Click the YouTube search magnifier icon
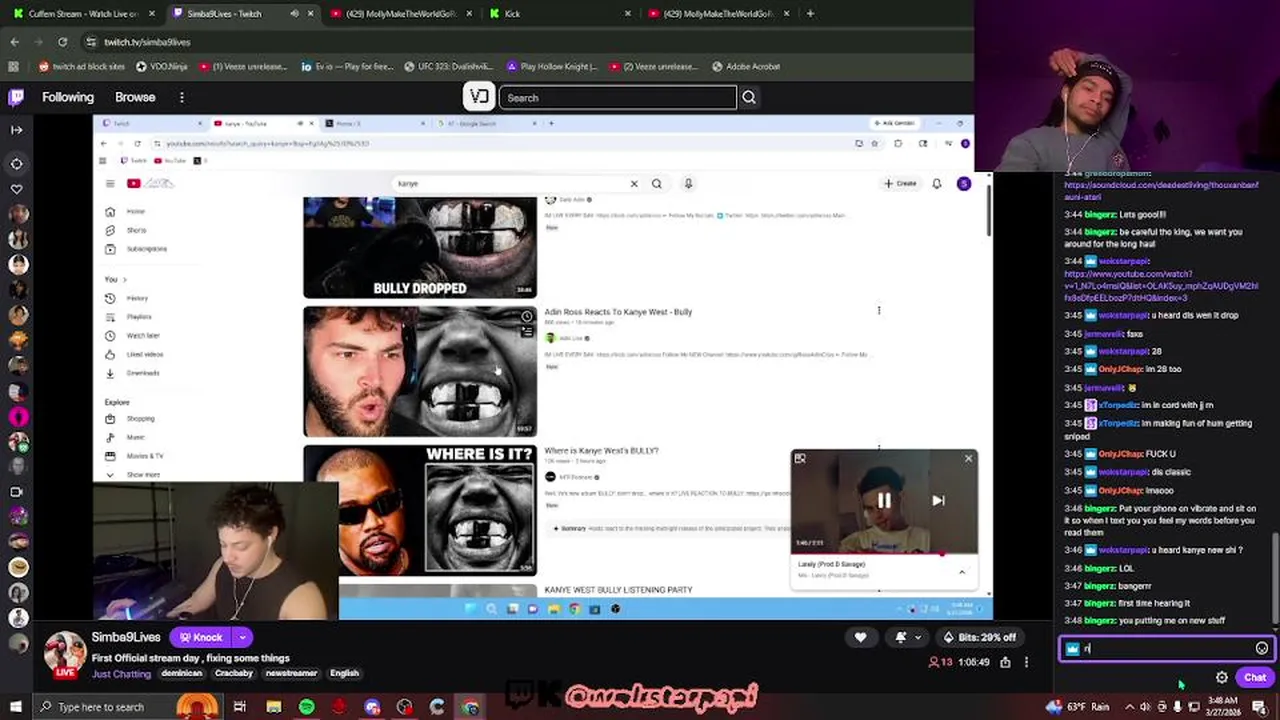 point(657,183)
